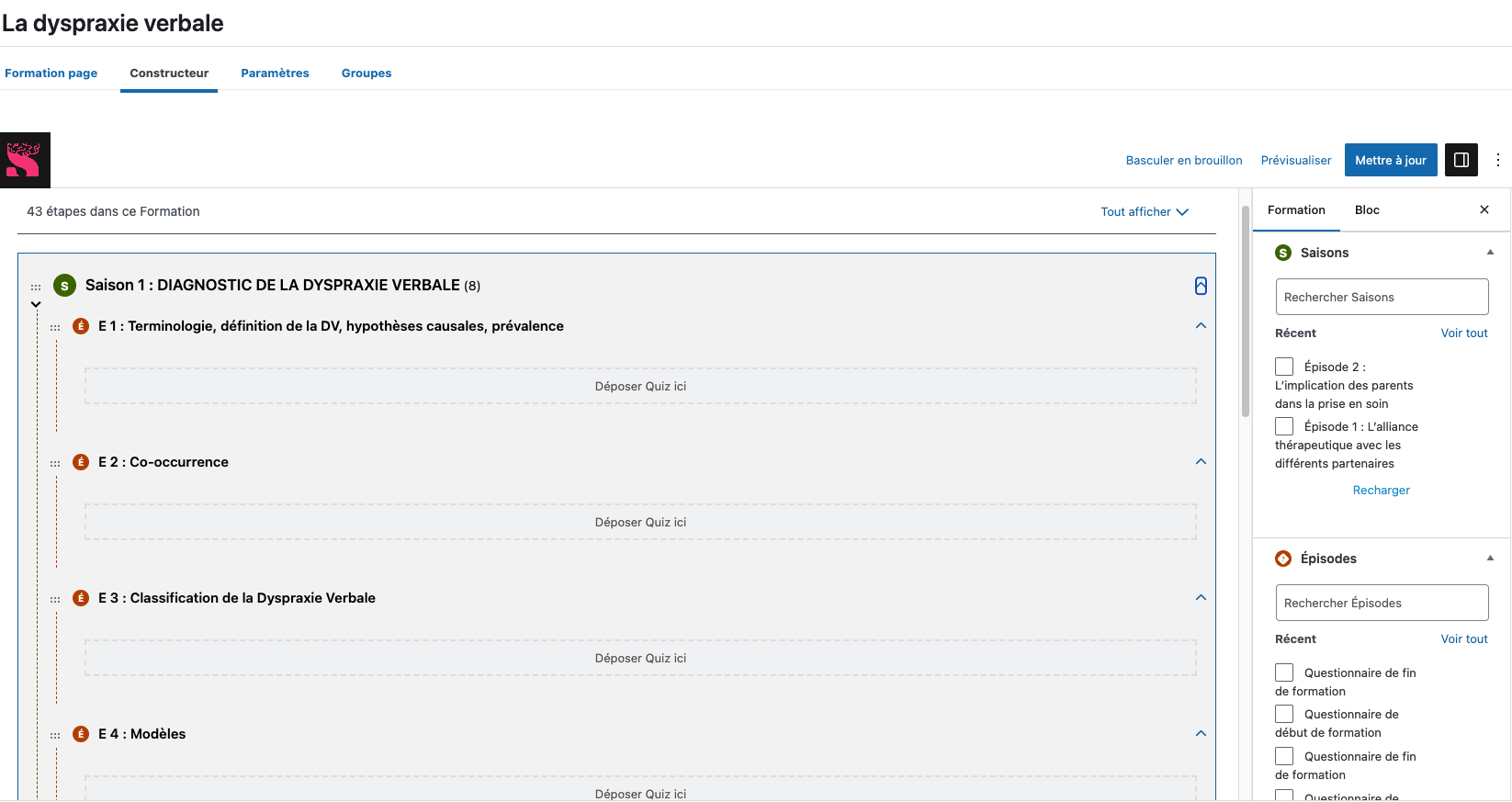The image size is (1512, 802).
Task: Check the Épisode 1 L'alliance thérapeutique box
Action: (x=1284, y=426)
